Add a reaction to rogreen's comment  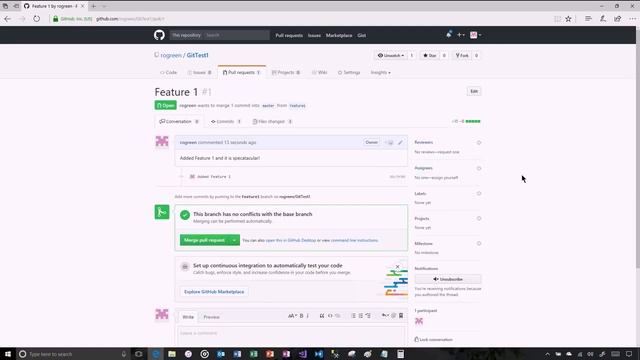(x=390, y=142)
